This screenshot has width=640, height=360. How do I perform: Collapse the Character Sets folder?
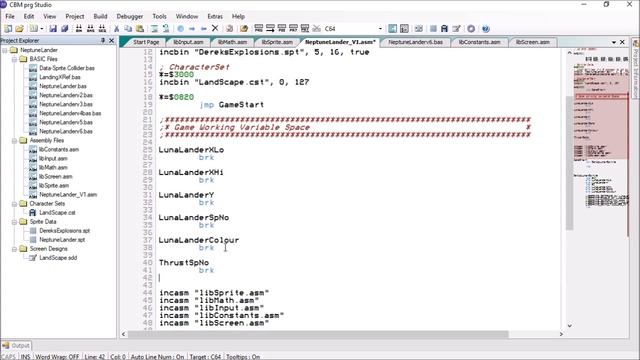click(14, 204)
